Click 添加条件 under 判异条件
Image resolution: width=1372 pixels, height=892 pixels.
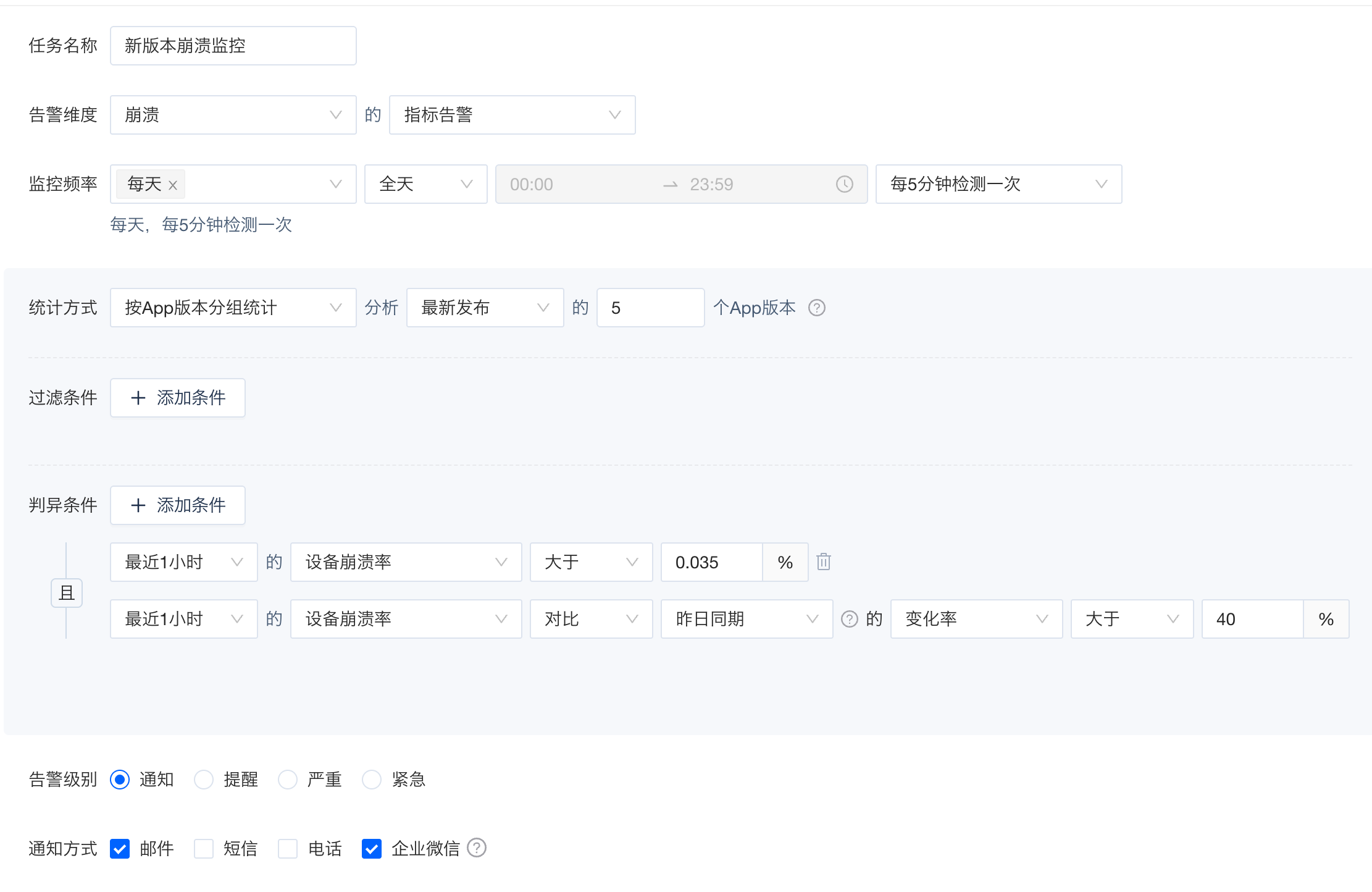tap(178, 505)
